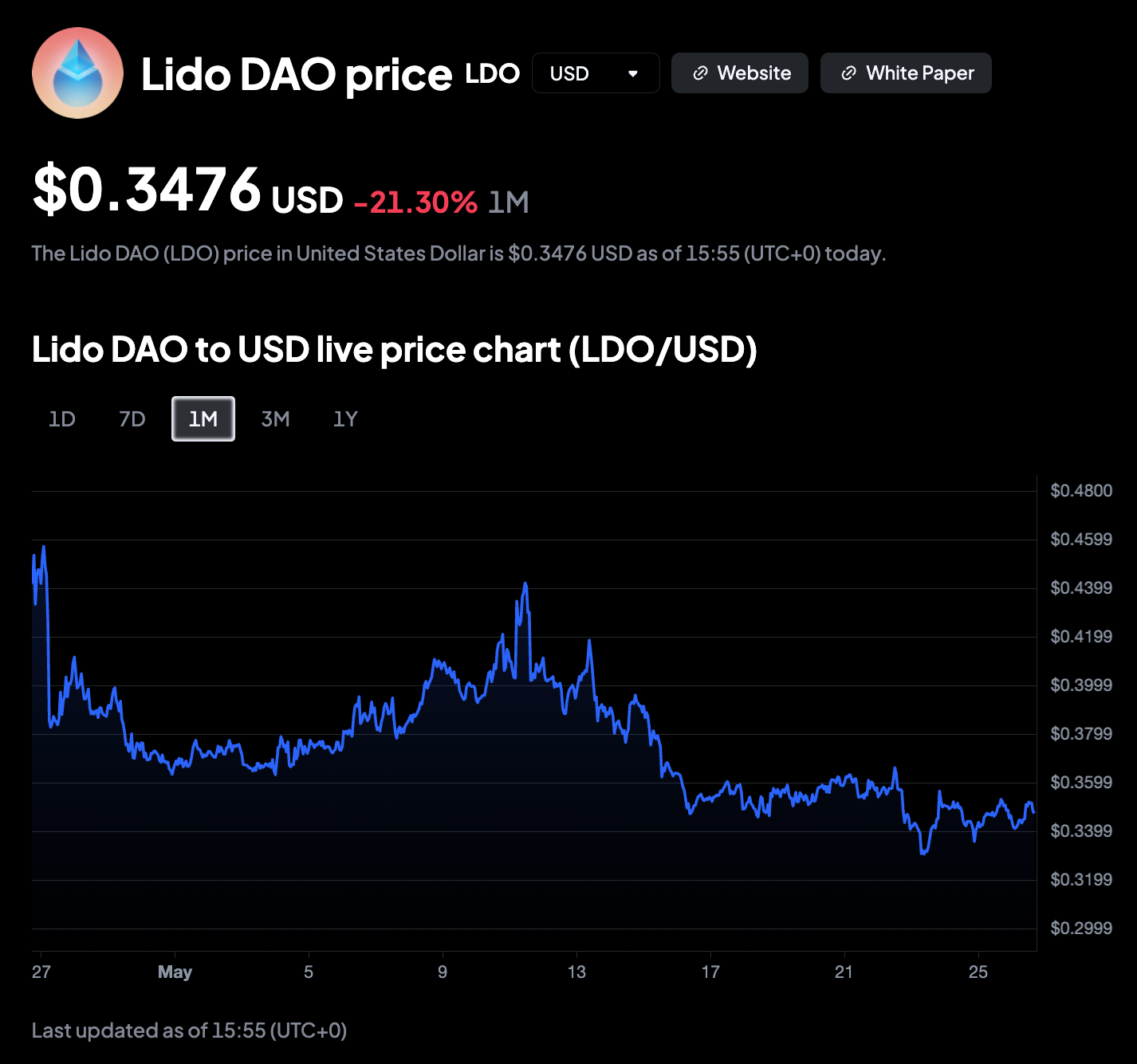Click the $0.4800 price axis label
This screenshot has width=1137, height=1064.
(1081, 490)
